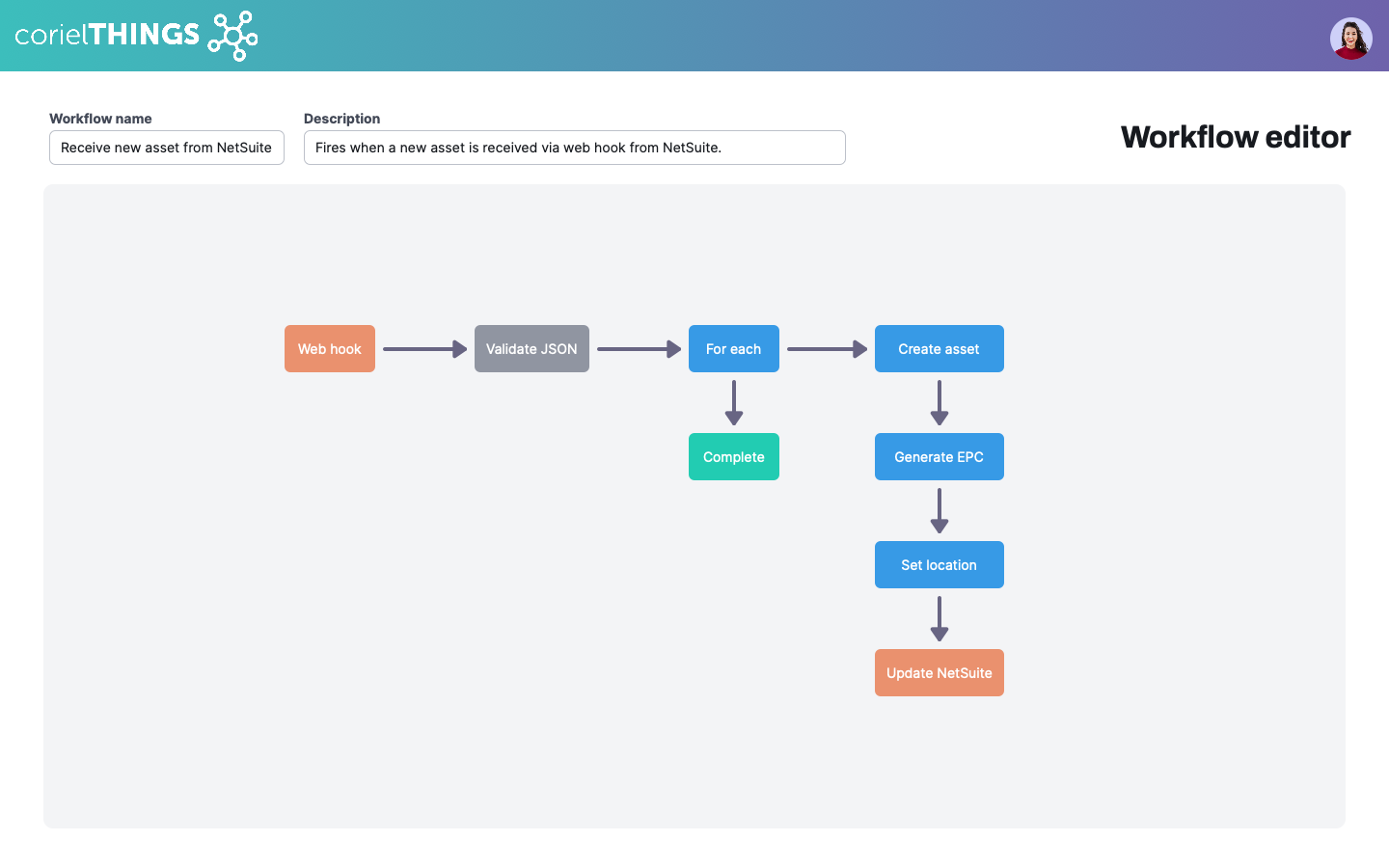Viewport: 1389px width, 868px height.
Task: Select the Web hook node
Action: (329, 349)
